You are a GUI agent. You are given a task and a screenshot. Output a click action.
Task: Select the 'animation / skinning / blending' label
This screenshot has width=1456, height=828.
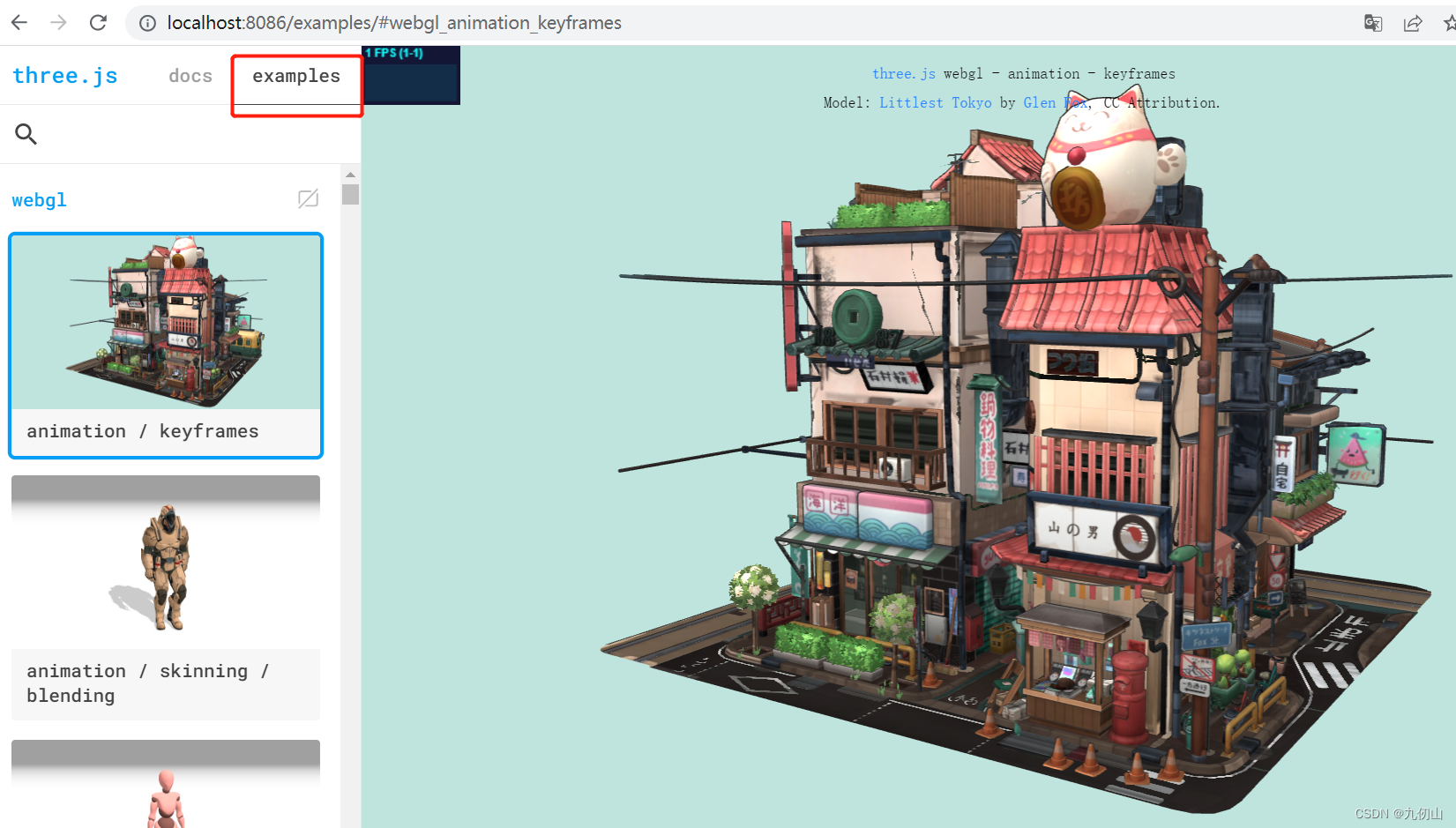click(x=148, y=683)
